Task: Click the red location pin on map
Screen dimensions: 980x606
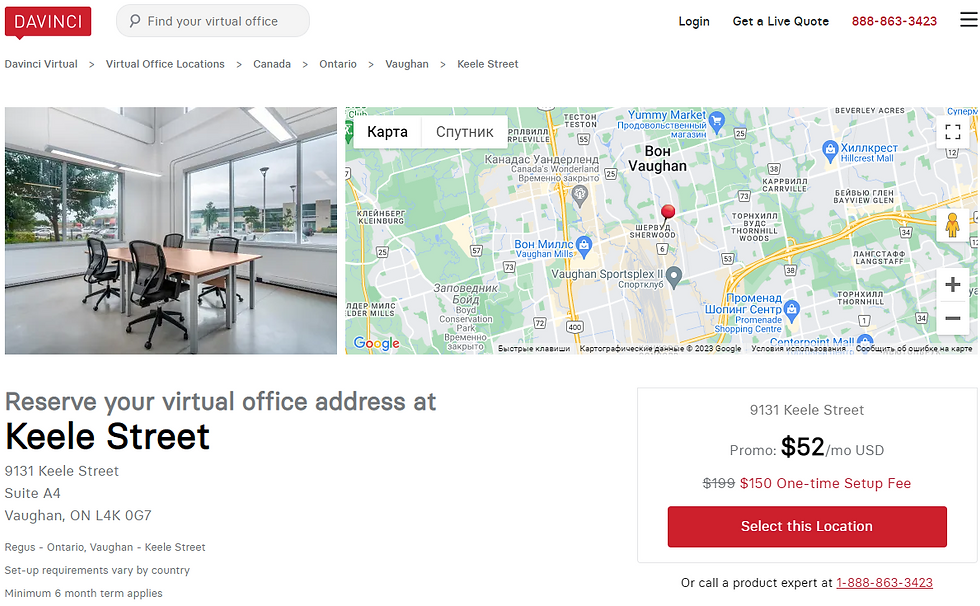Action: 668,212
